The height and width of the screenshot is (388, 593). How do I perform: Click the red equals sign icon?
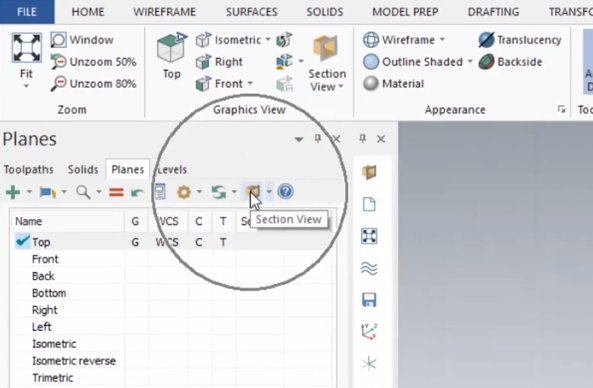coord(116,192)
